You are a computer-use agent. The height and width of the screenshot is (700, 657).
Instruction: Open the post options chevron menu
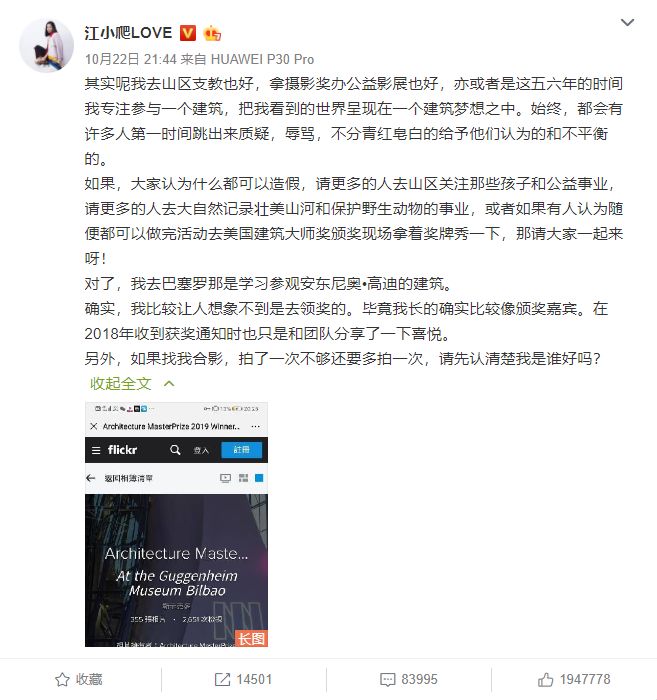[x=627, y=22]
